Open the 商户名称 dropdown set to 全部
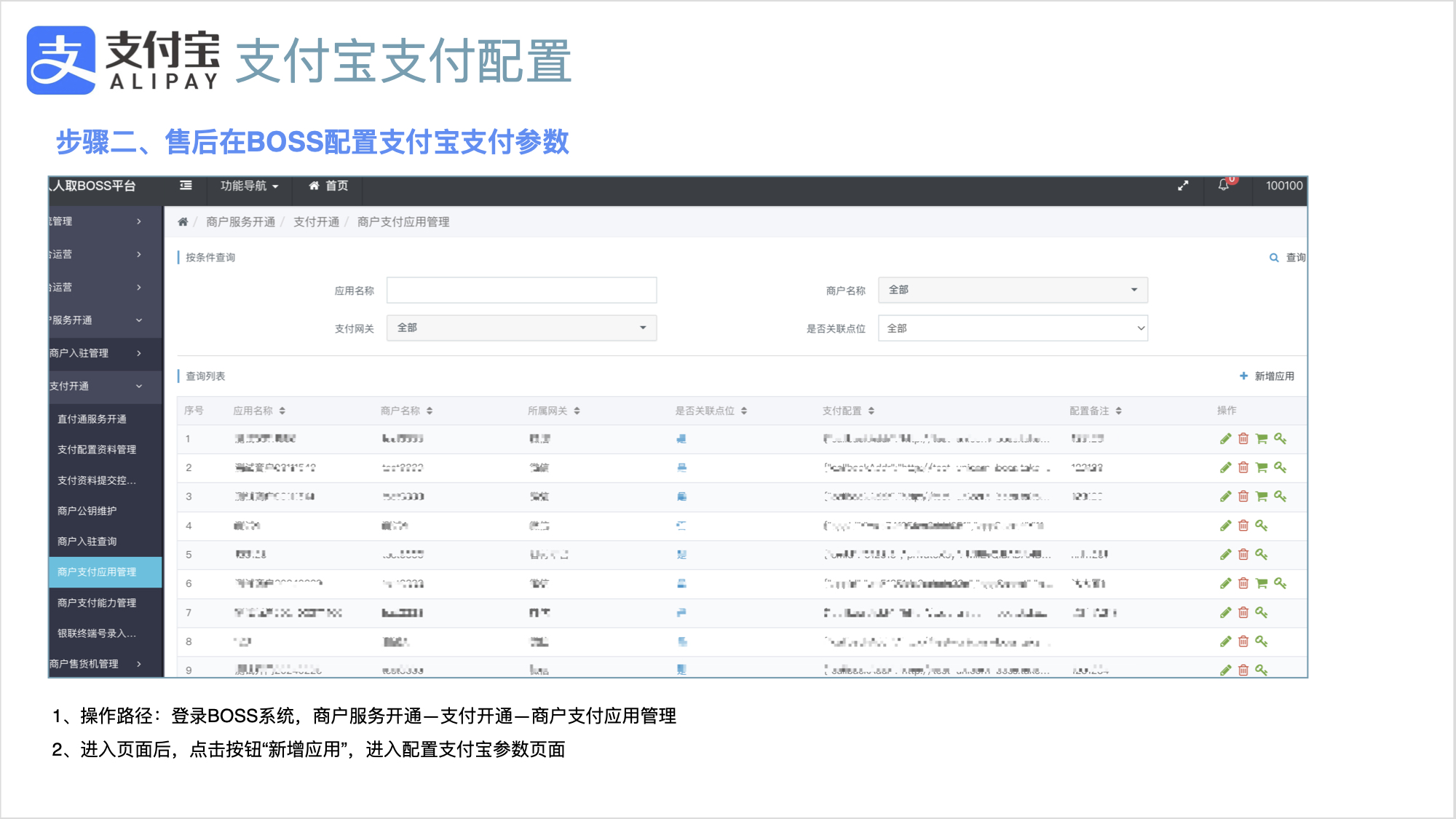 coord(1013,290)
